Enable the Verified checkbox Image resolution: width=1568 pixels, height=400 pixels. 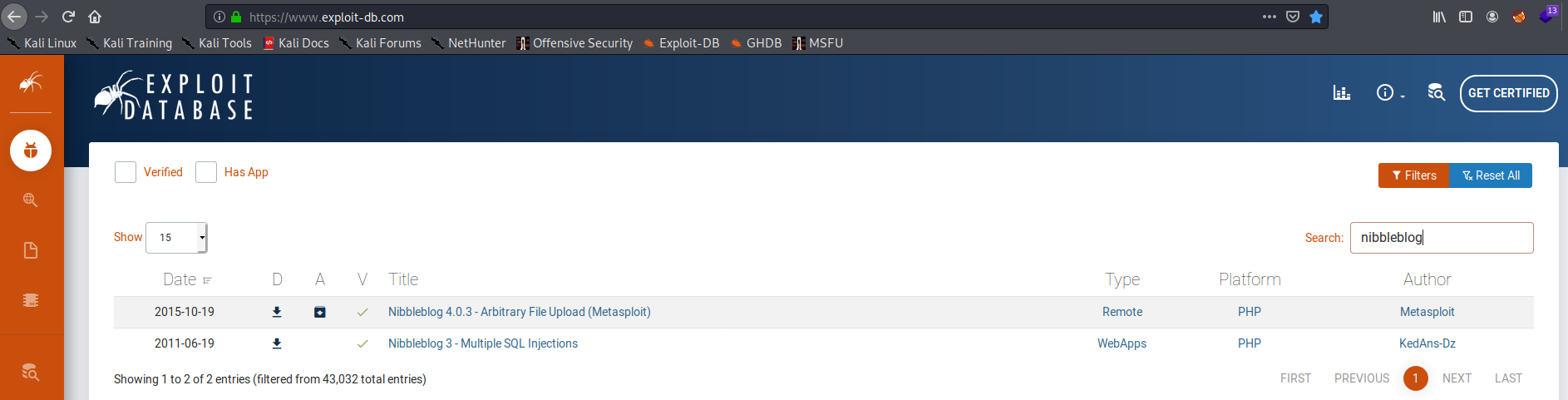coord(126,172)
